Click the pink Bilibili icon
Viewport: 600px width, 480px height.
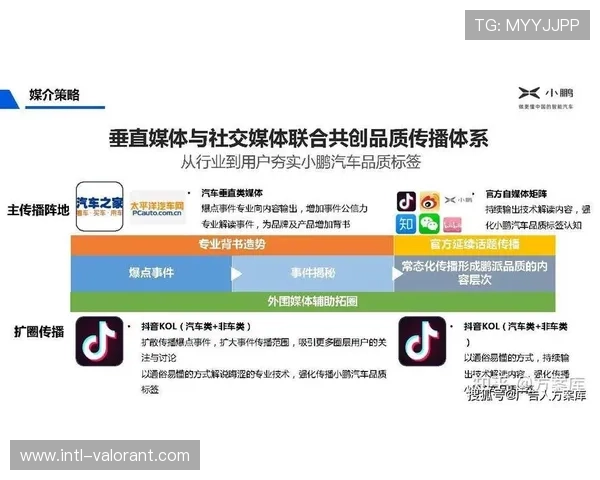click(x=452, y=225)
